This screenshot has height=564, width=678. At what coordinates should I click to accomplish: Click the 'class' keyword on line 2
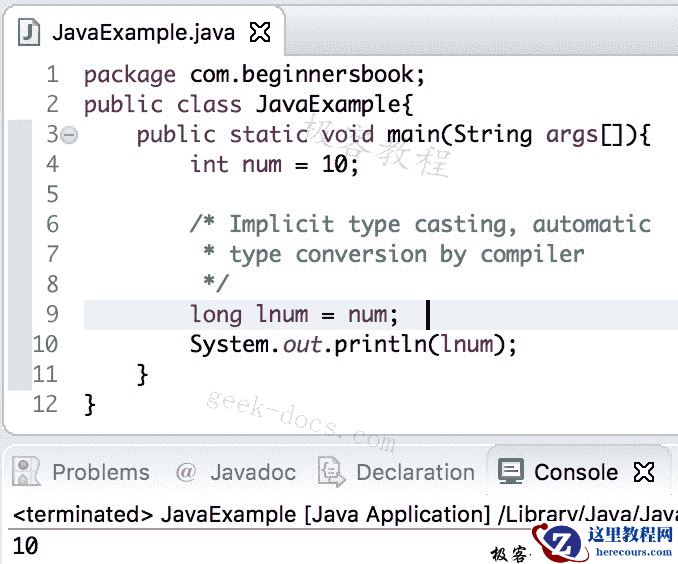[x=209, y=105]
